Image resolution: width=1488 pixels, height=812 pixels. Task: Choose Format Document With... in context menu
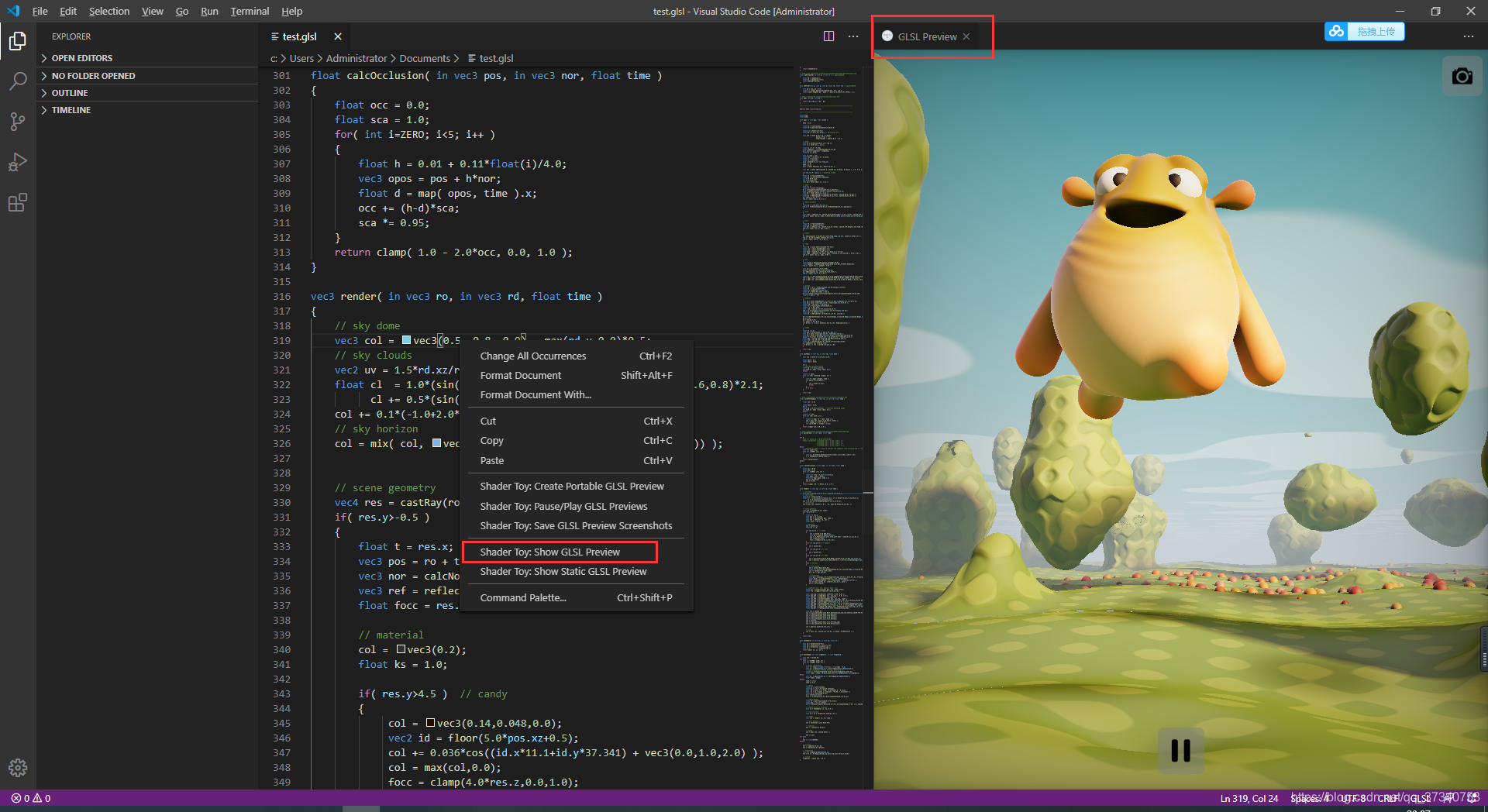(x=576, y=395)
